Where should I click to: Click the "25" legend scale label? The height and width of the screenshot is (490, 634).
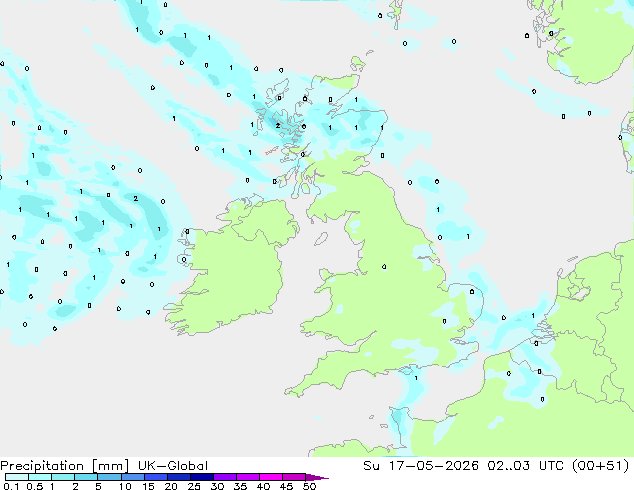point(194,486)
